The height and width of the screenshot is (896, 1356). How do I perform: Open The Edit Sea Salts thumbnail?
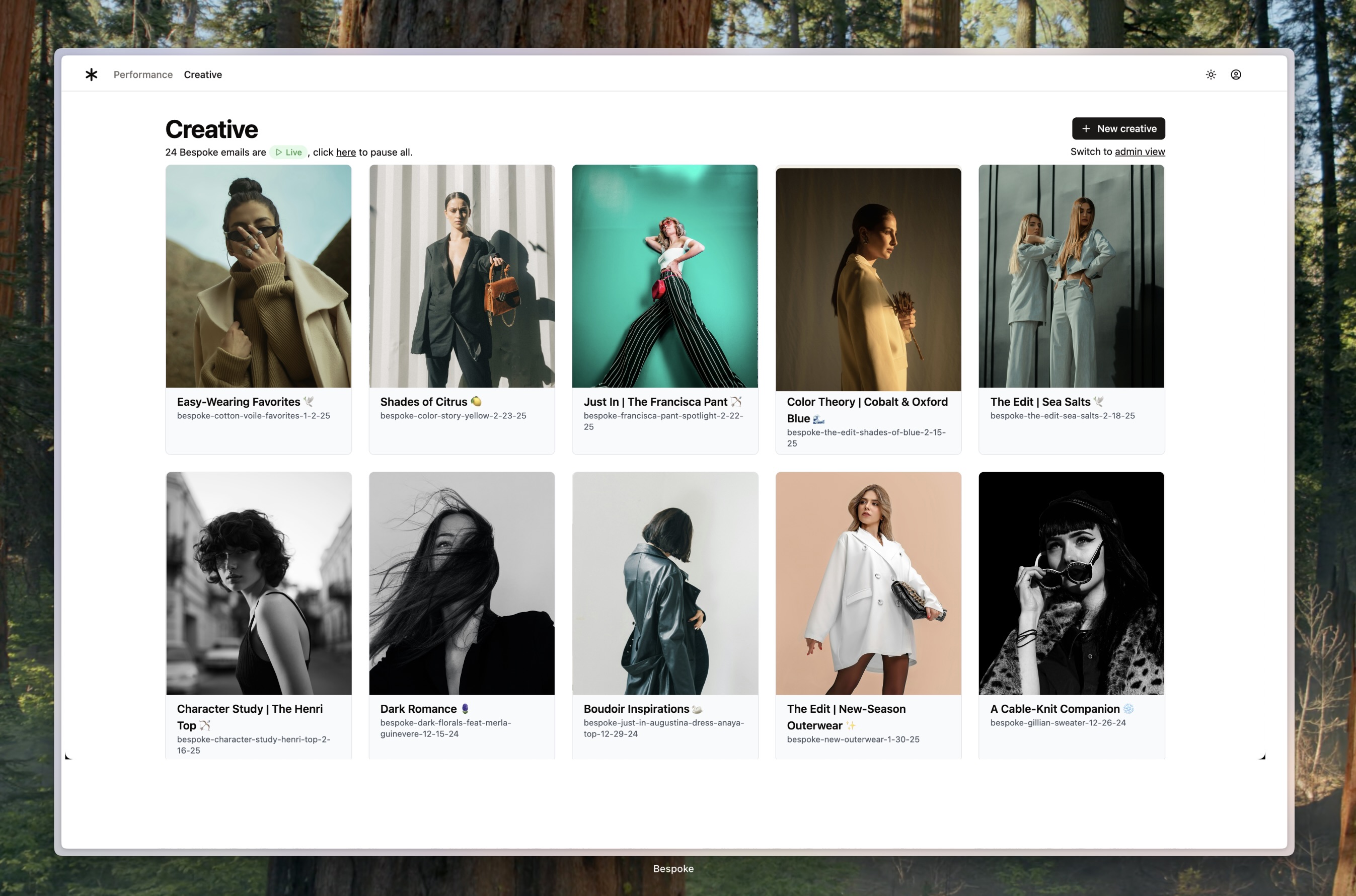(1071, 276)
